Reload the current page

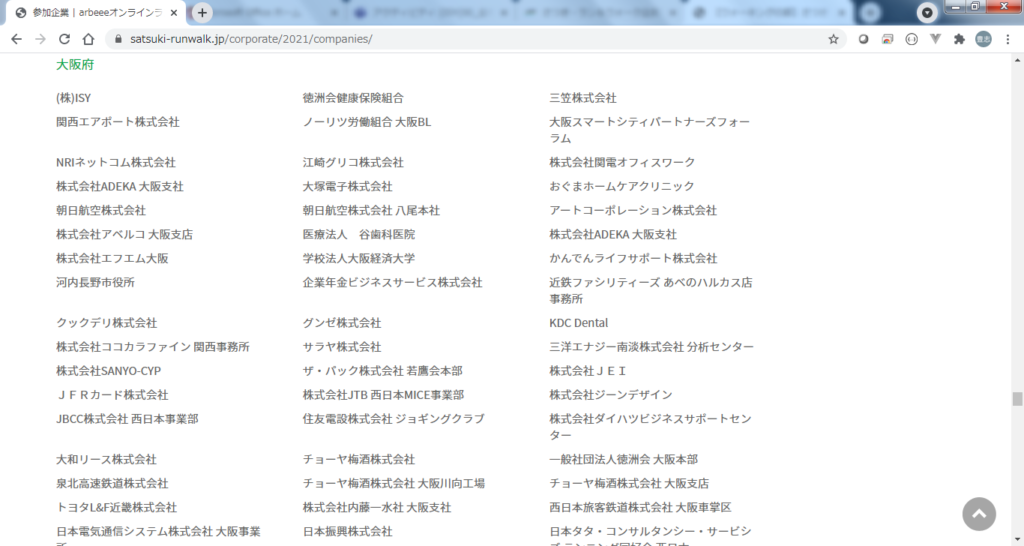[64, 39]
